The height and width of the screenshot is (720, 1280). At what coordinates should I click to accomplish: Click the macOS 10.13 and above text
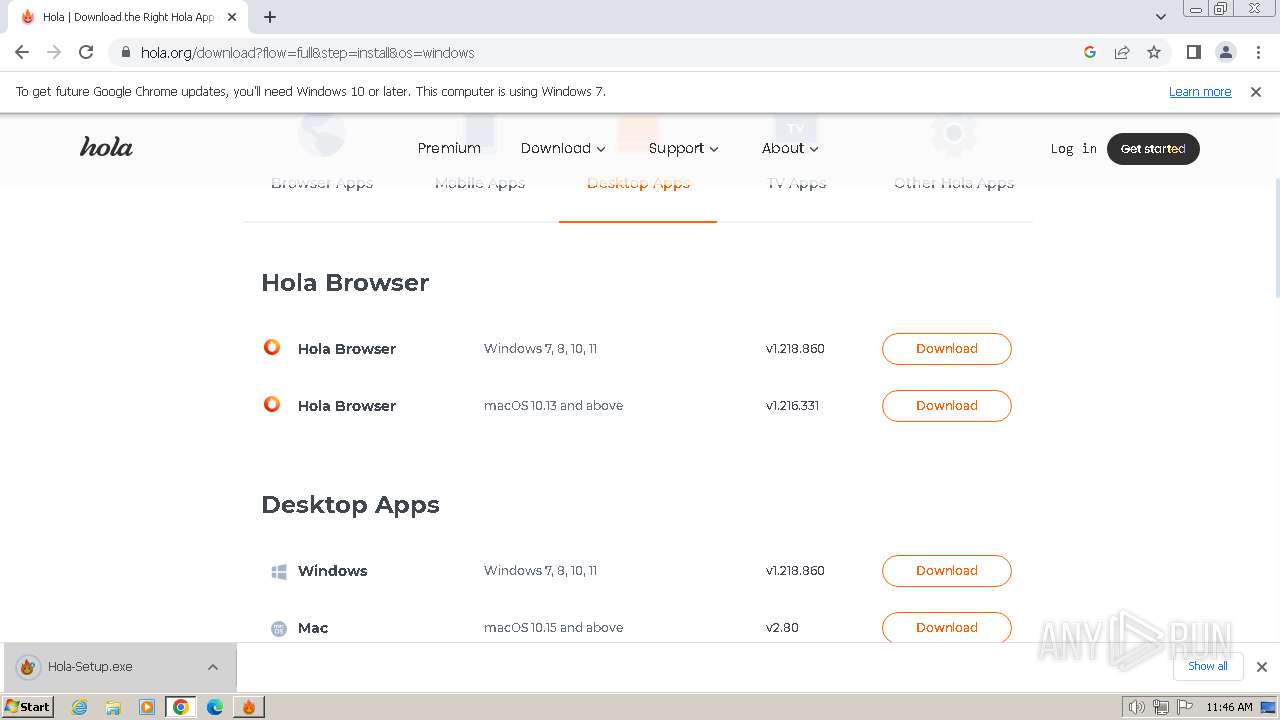(x=553, y=405)
